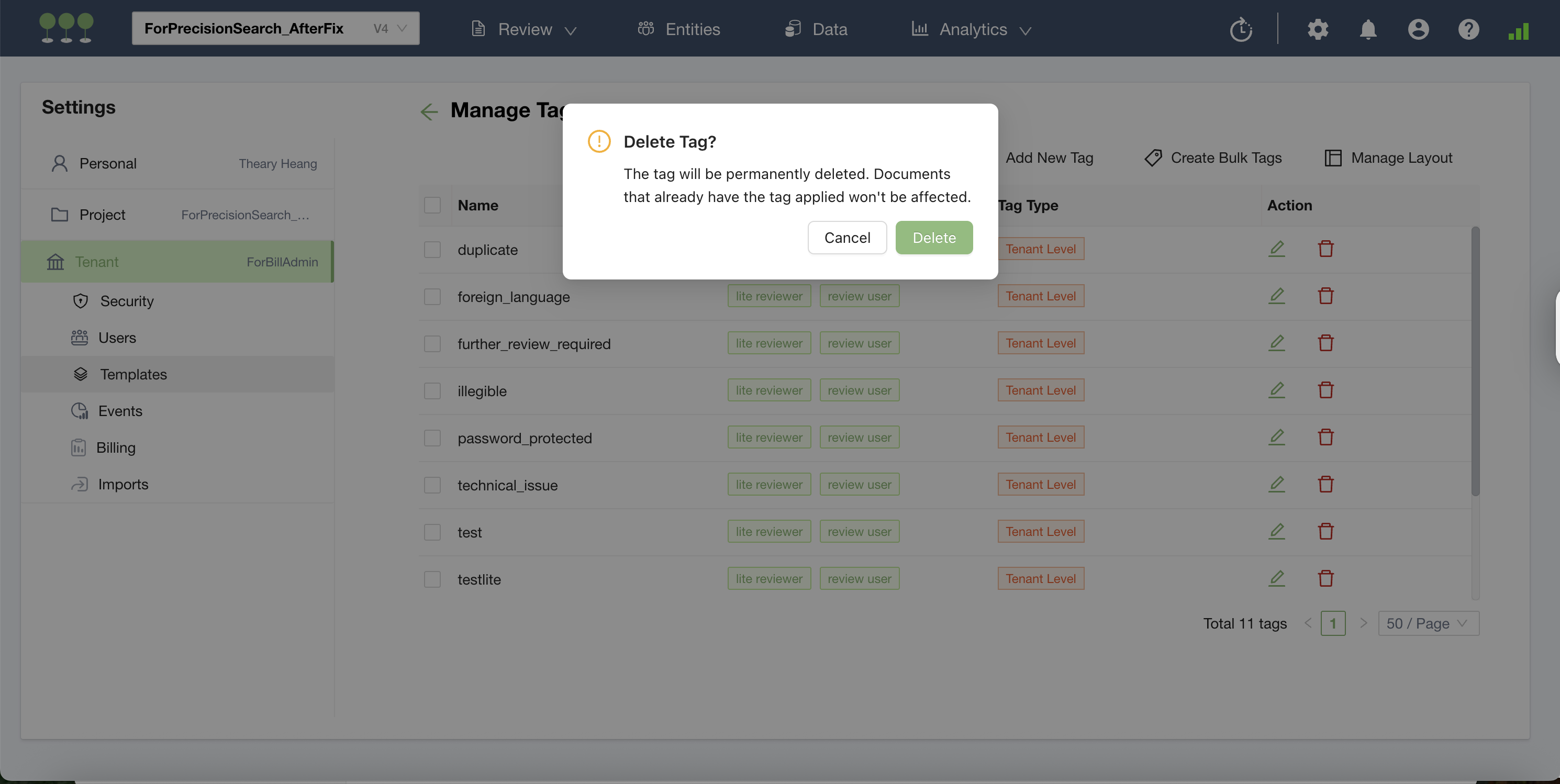Expand the ForPrecisionSearch_AfterFix project dropdown
The height and width of the screenshot is (784, 1560).
click(x=275, y=28)
